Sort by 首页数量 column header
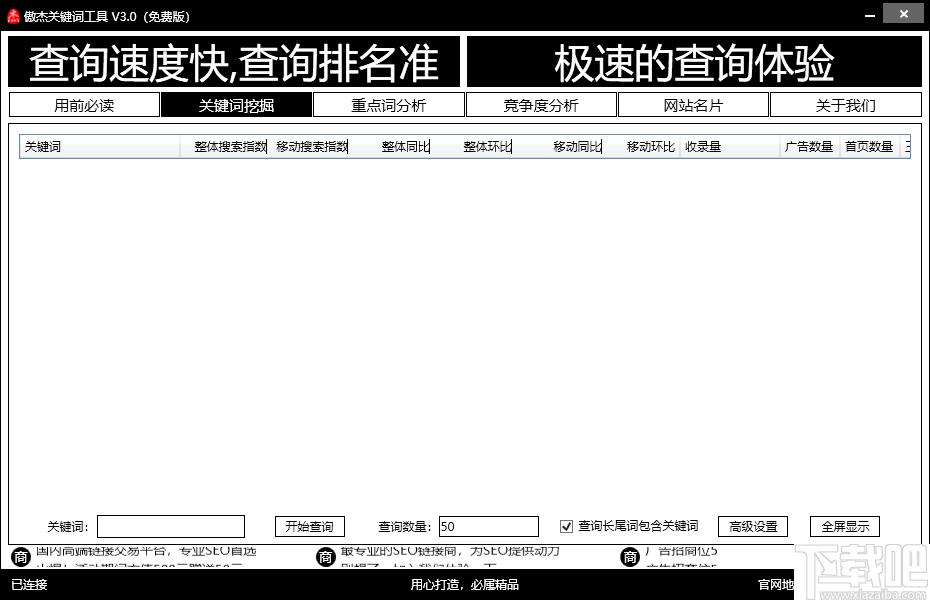This screenshot has height=600, width=930. (x=870, y=146)
